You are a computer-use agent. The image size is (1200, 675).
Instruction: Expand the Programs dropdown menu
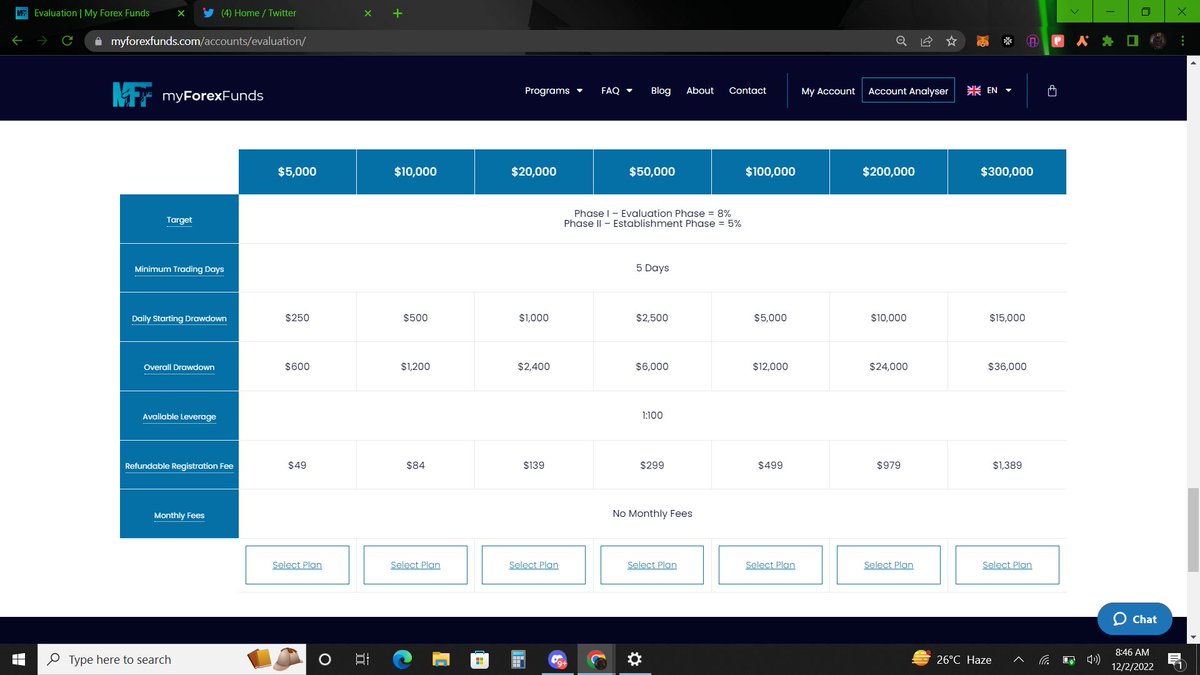554,90
